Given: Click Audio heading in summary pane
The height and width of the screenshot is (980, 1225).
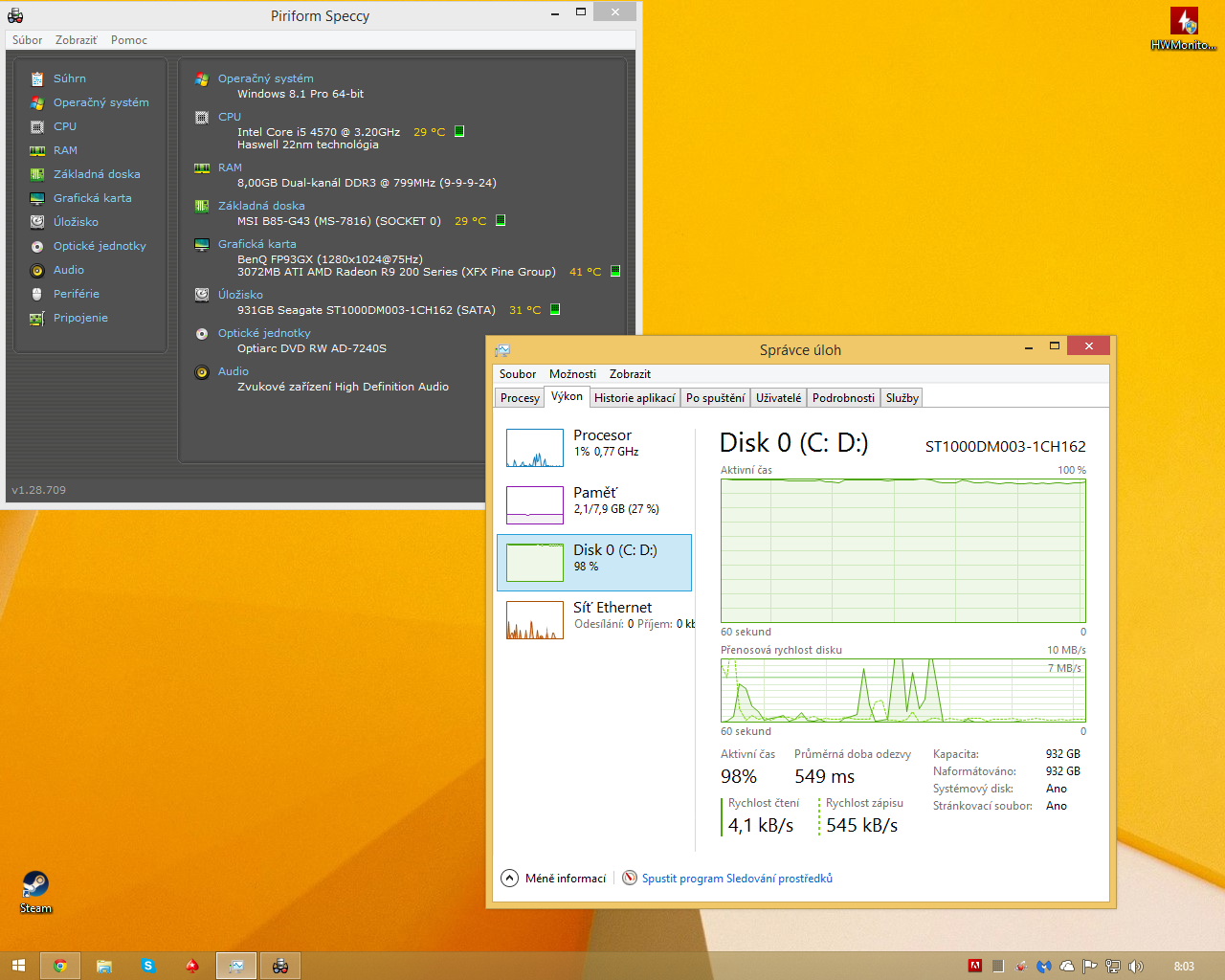Looking at the screenshot, I should pos(234,371).
